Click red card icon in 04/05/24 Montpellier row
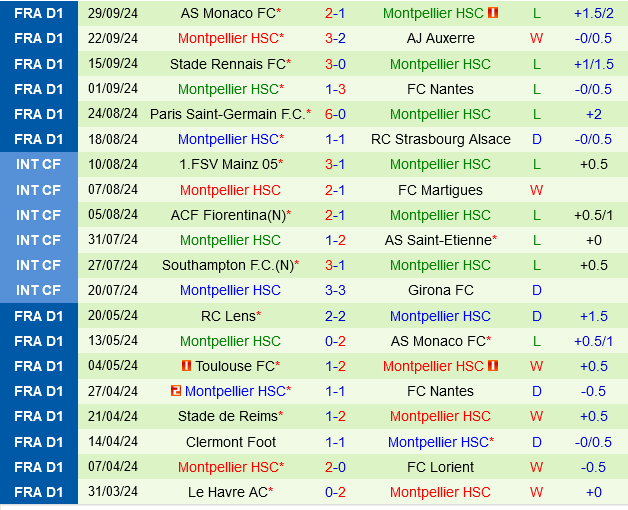 pos(493,366)
